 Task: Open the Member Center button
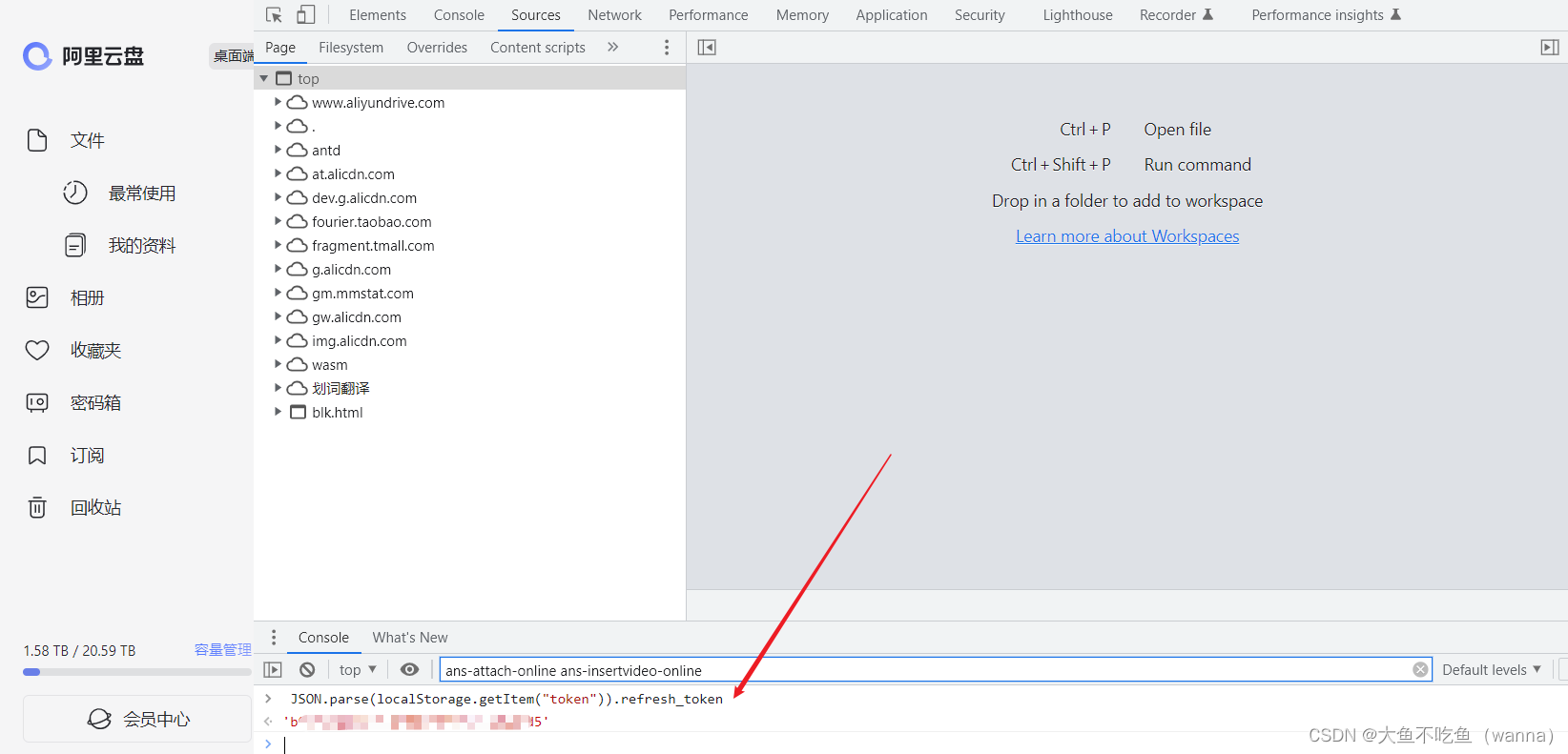[137, 719]
